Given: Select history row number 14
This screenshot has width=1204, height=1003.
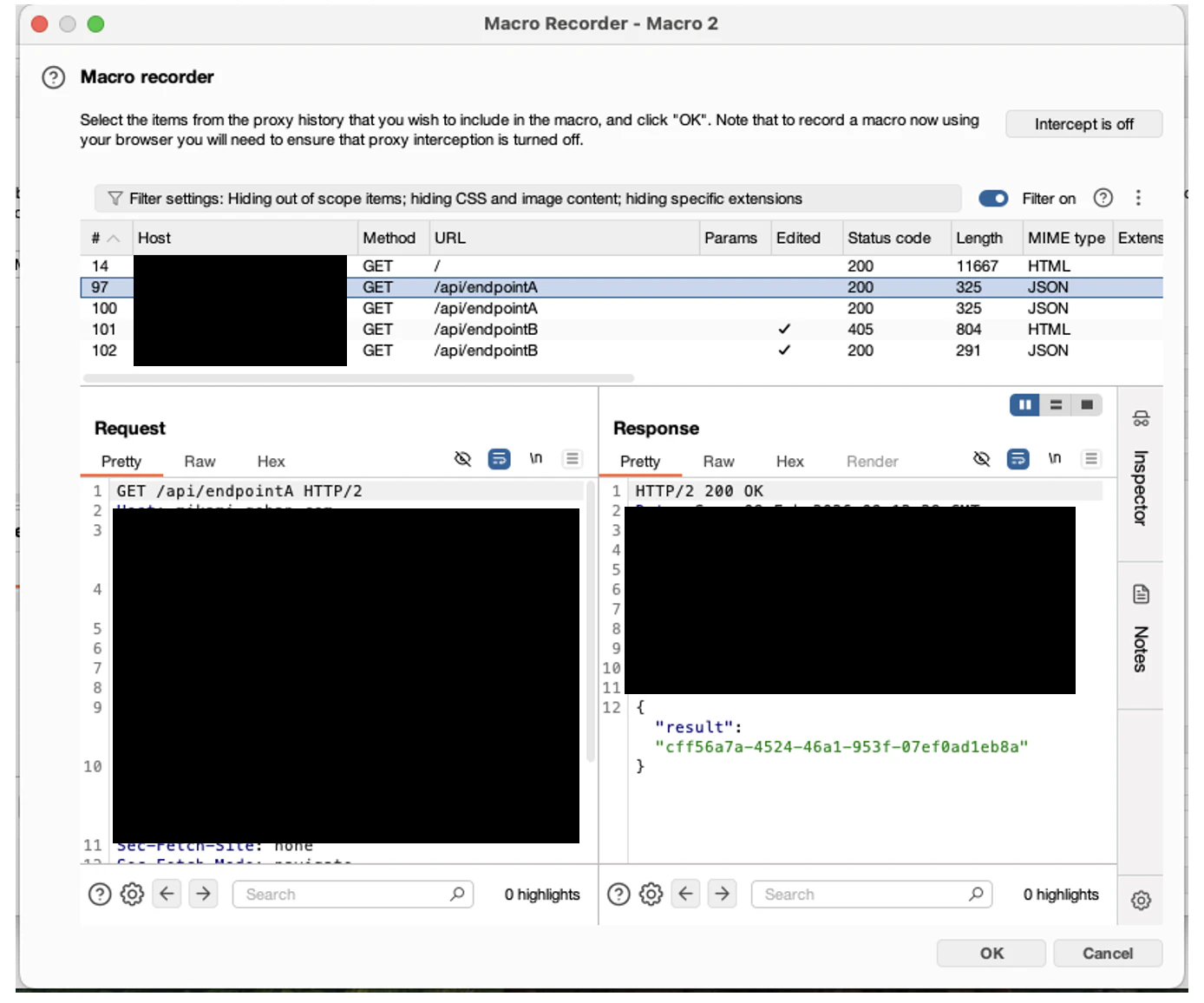Looking at the screenshot, I should [621, 265].
